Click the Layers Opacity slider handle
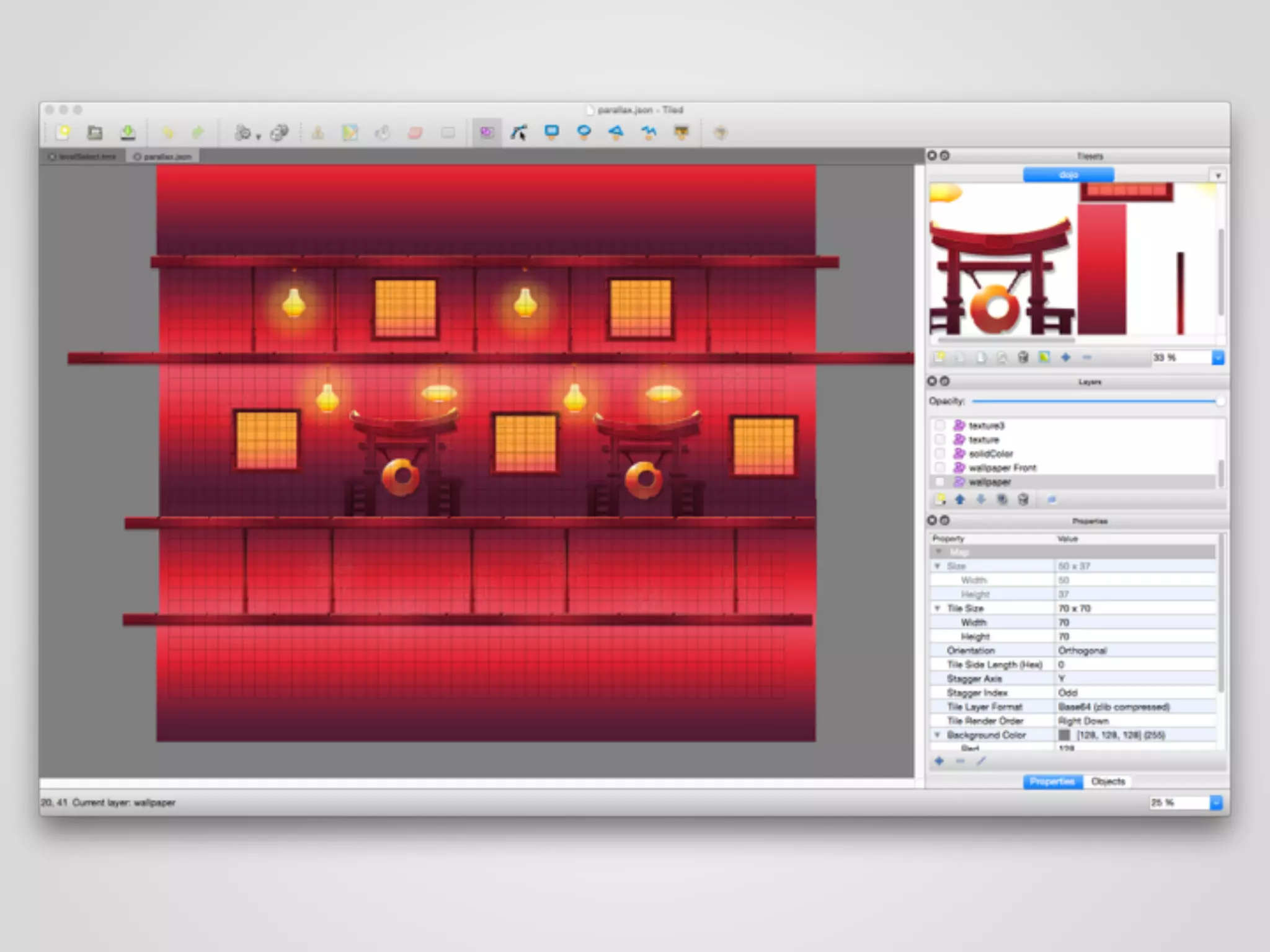Image resolution: width=1270 pixels, height=952 pixels. [x=1219, y=402]
